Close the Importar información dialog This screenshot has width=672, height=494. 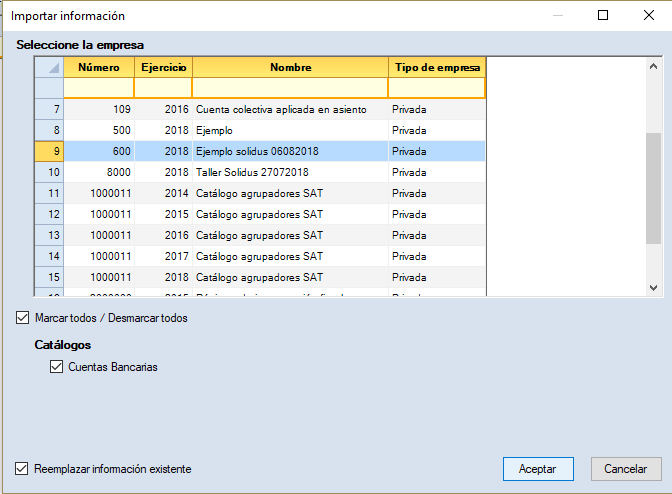click(x=647, y=16)
